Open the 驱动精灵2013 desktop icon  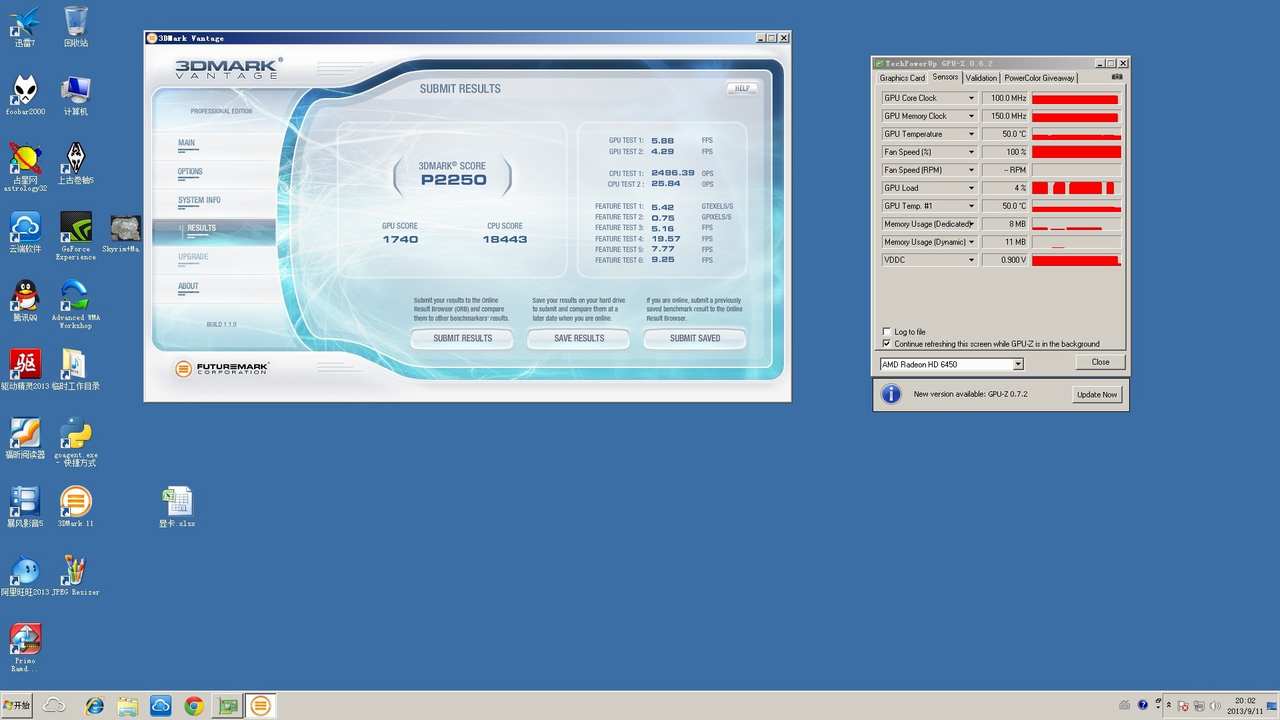25,369
